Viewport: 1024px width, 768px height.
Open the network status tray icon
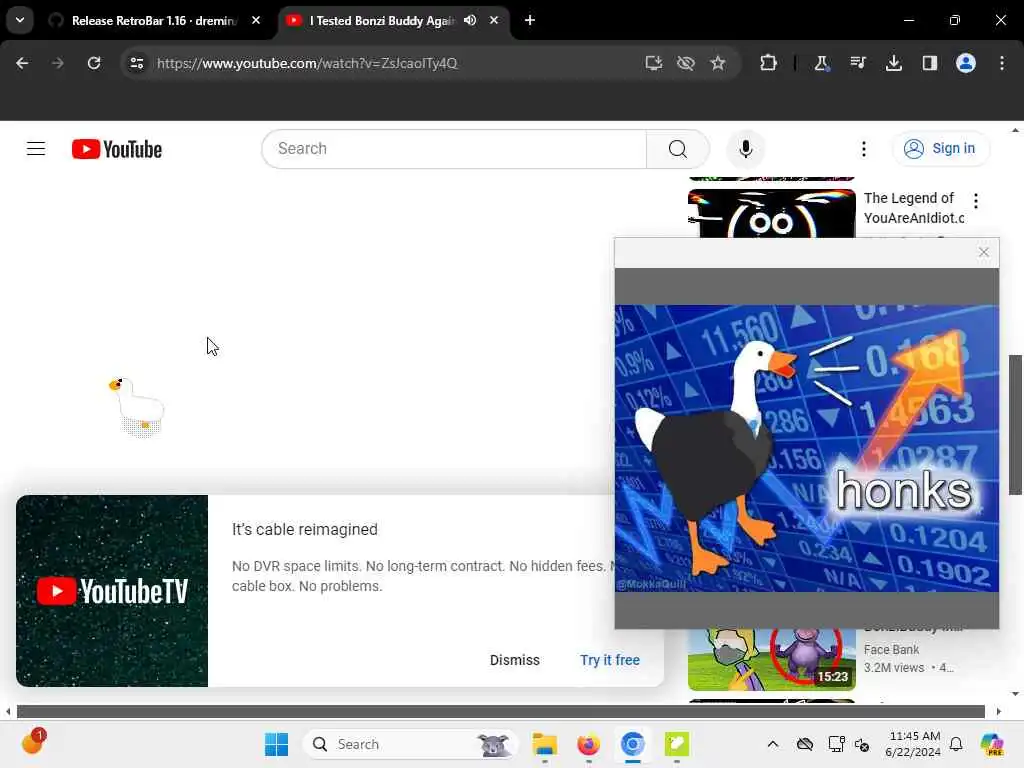836,744
